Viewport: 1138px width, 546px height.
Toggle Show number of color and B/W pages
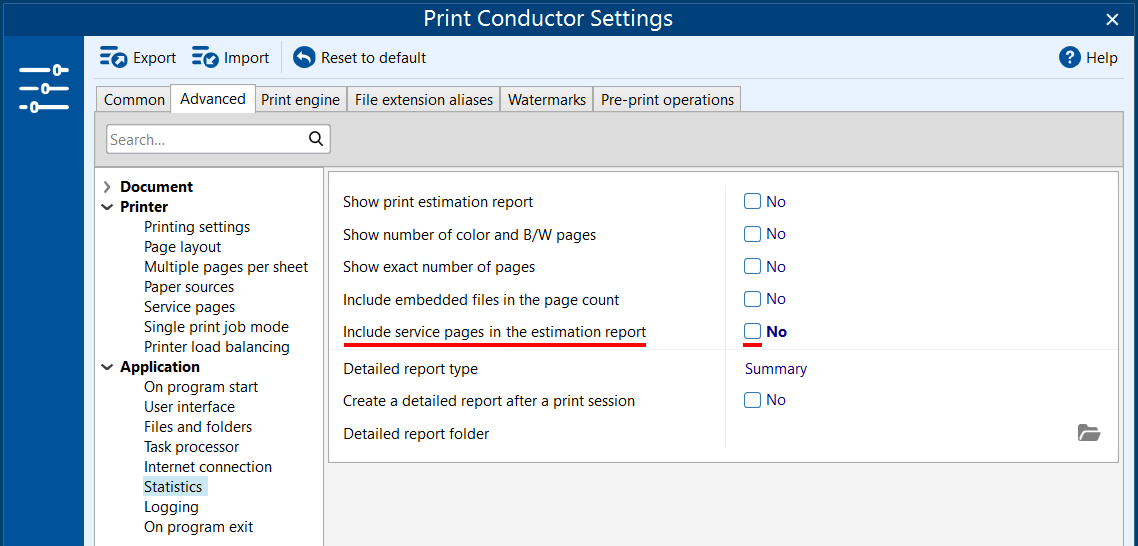(753, 234)
